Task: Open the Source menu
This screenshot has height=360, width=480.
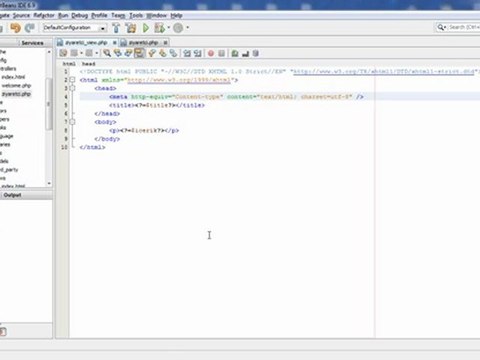Action: tap(21, 15)
